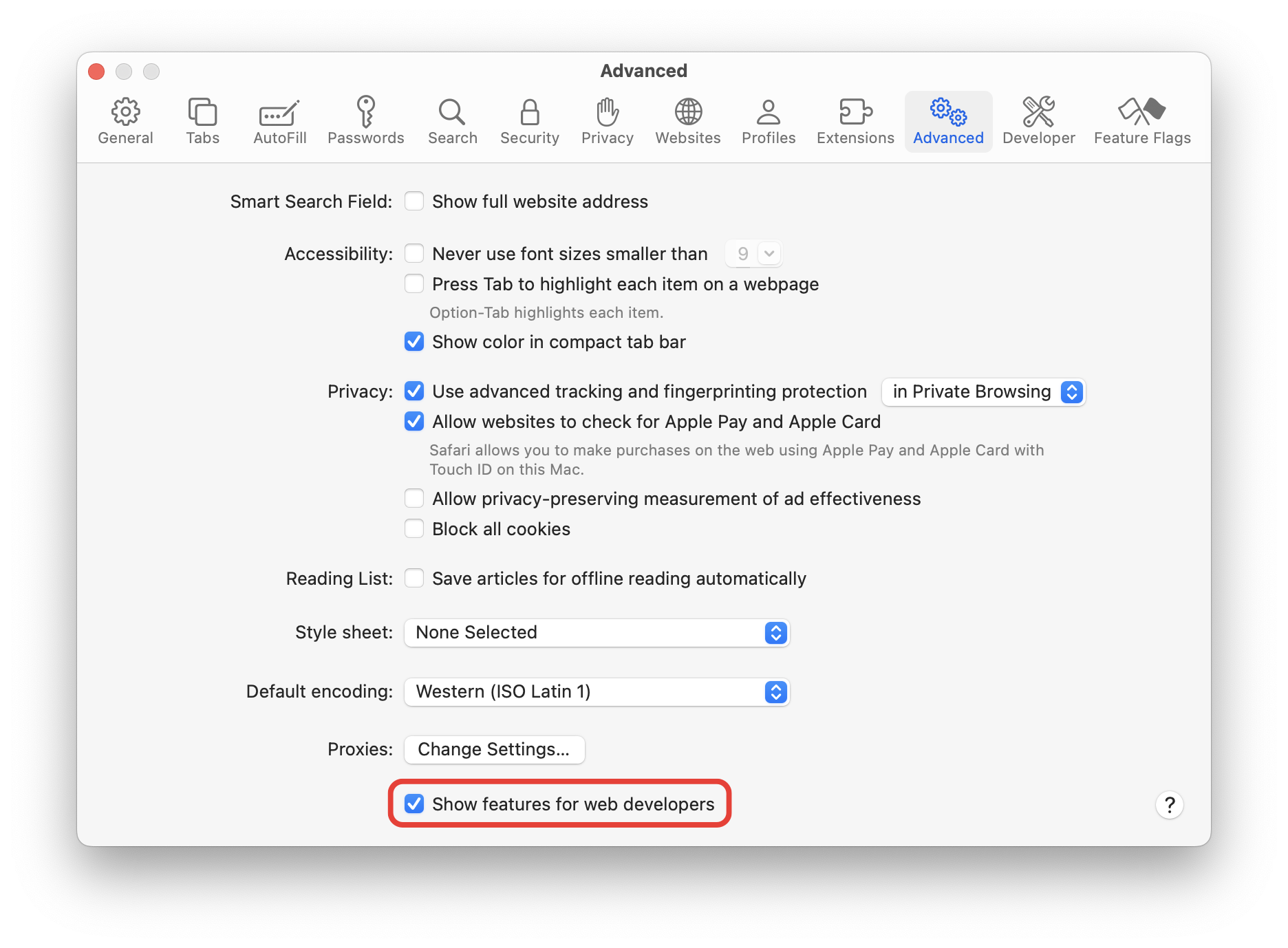Switch to the Passwords settings icon
Image resolution: width=1288 pixels, height=948 pixels.
[x=365, y=120]
